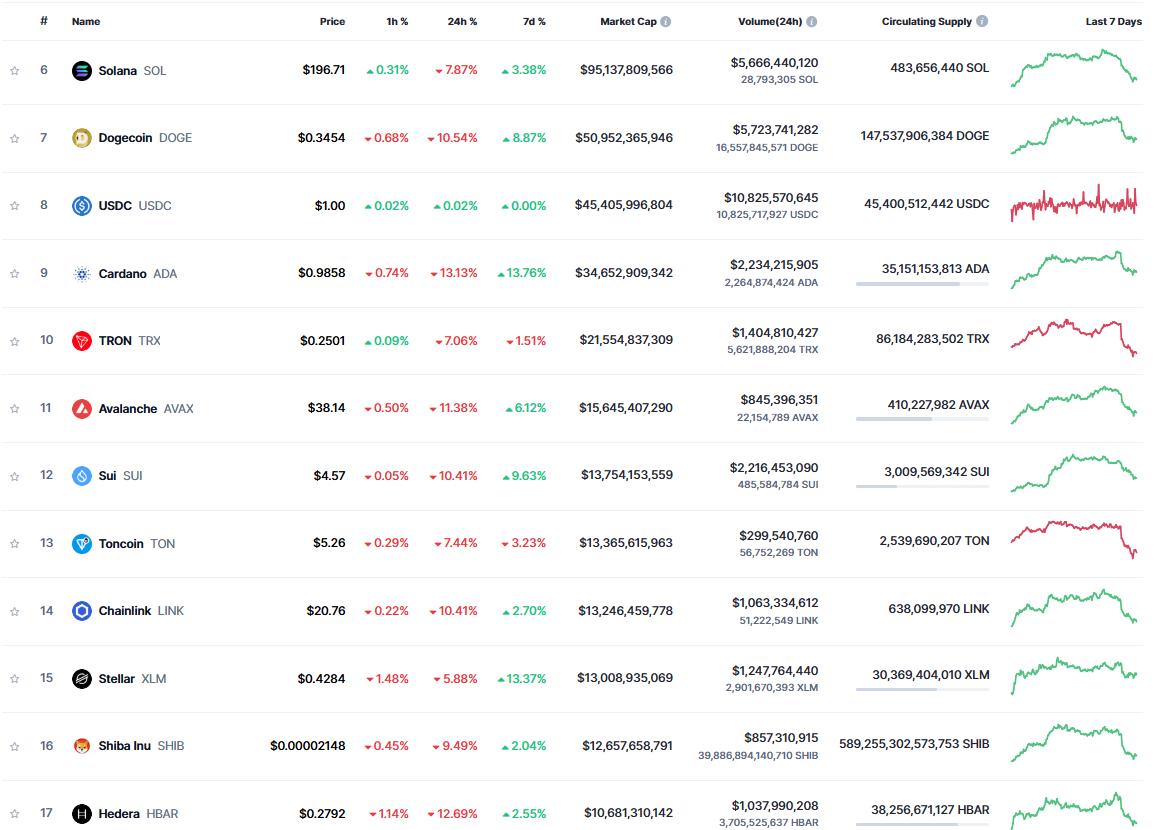Click the USDC coin logo
The height and width of the screenshot is (830, 1170).
[82, 206]
